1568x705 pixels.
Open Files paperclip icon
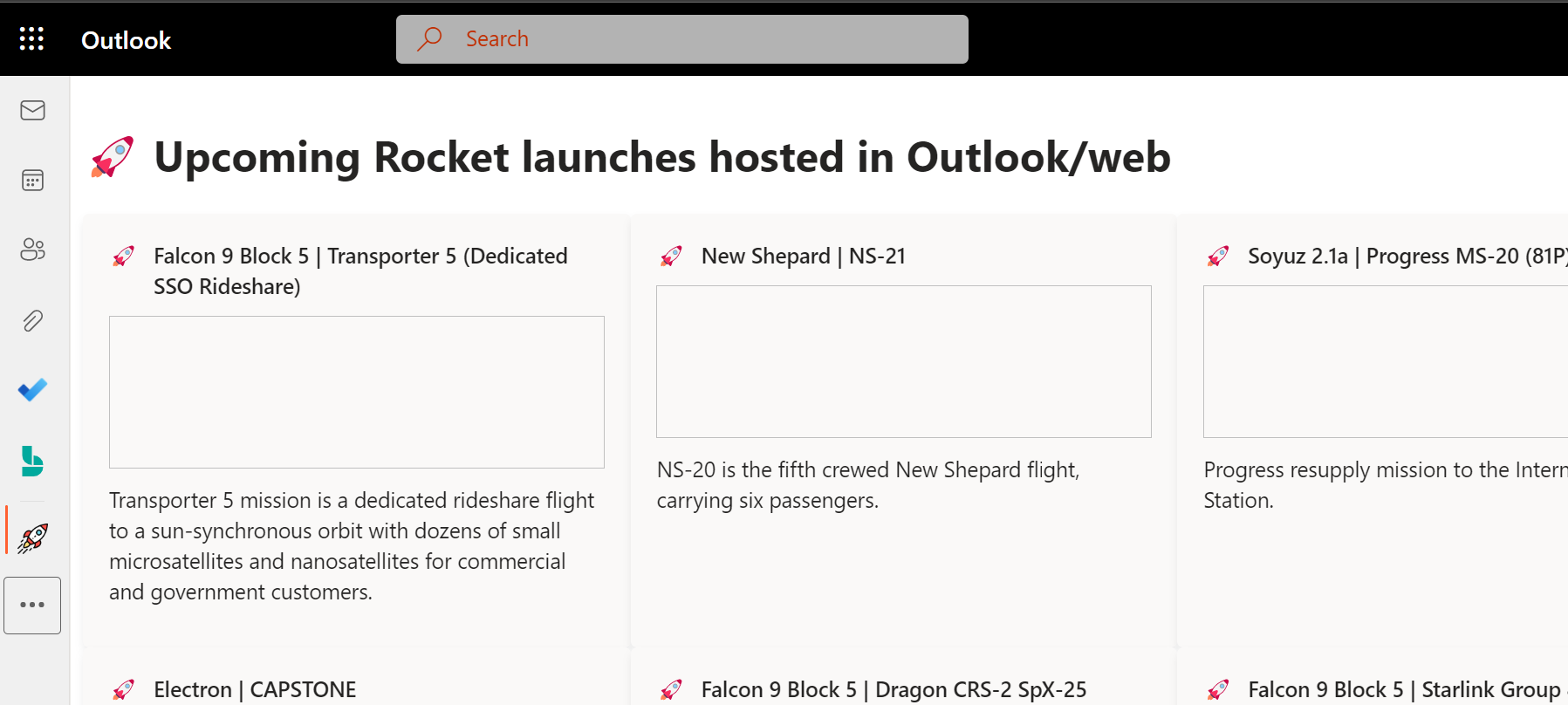[x=32, y=320]
